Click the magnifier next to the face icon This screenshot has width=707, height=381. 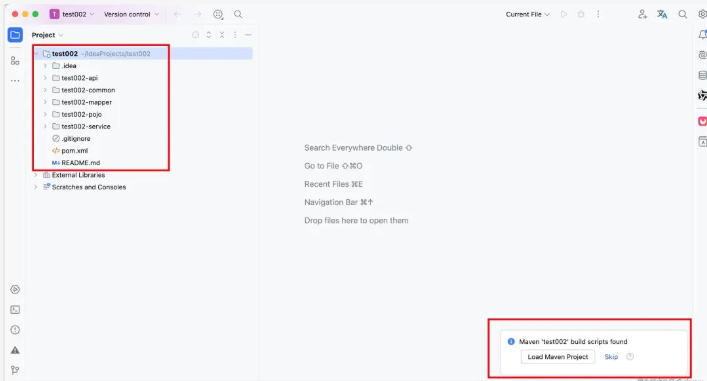pos(238,14)
